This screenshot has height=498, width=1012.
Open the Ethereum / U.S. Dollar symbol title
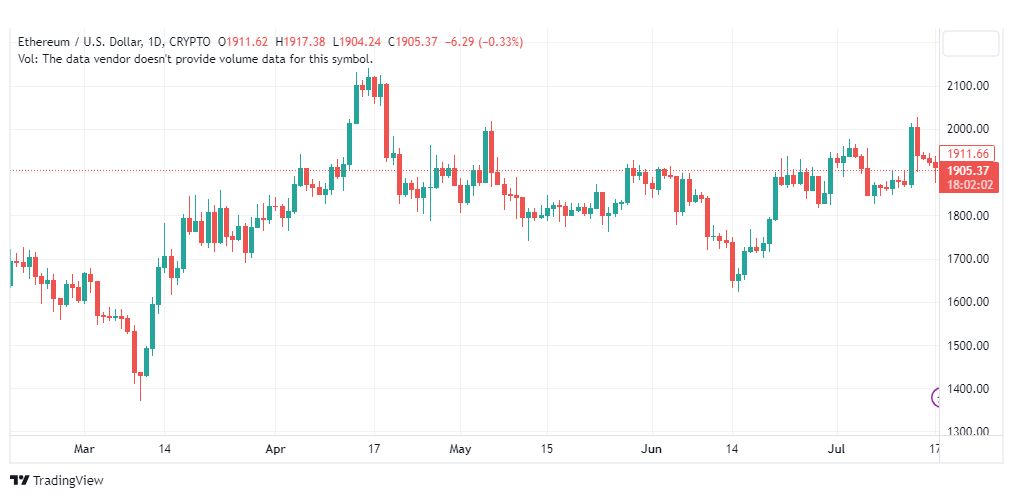(x=80, y=42)
